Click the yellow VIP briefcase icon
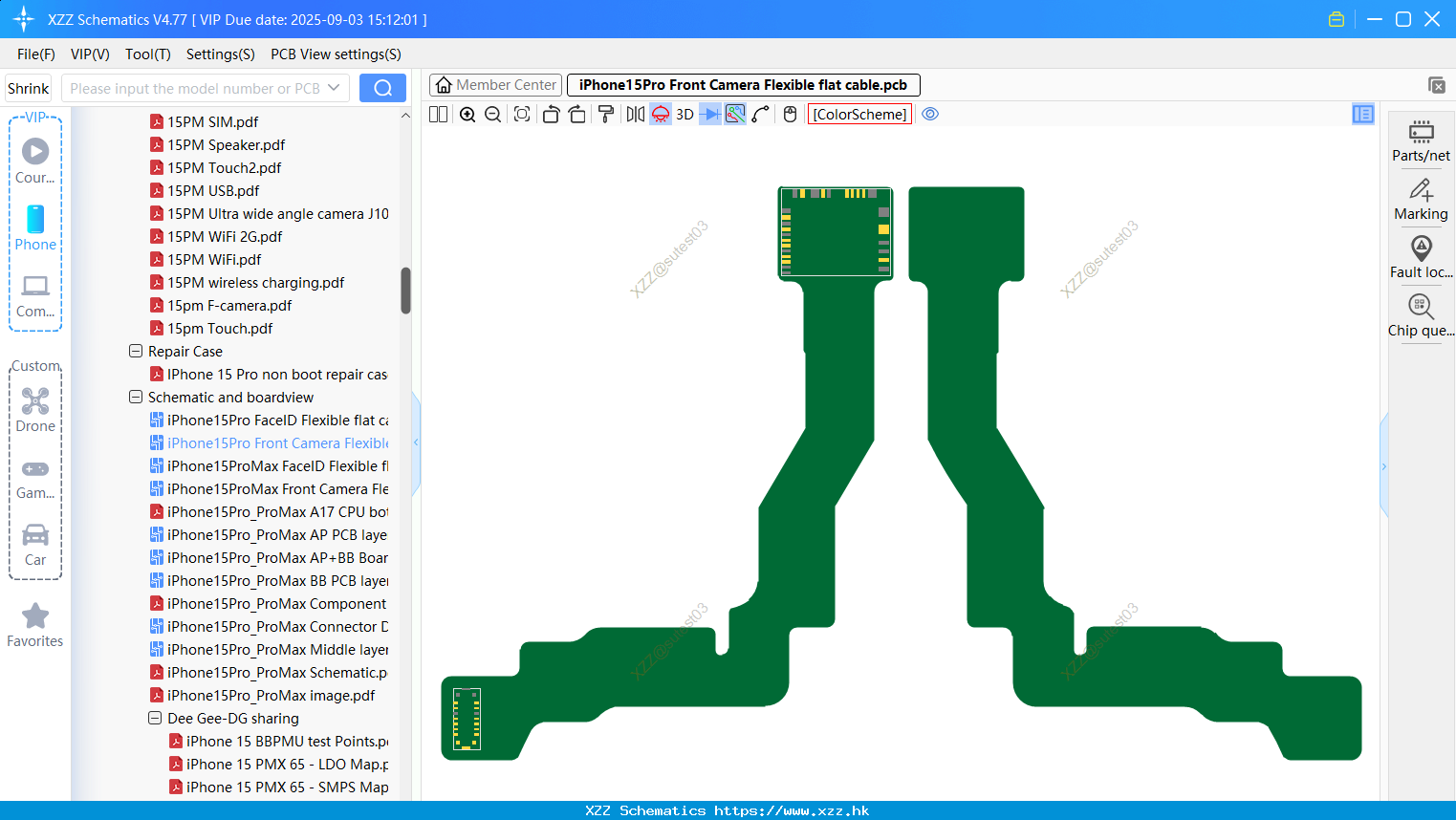The image size is (1456, 820). click(1336, 19)
